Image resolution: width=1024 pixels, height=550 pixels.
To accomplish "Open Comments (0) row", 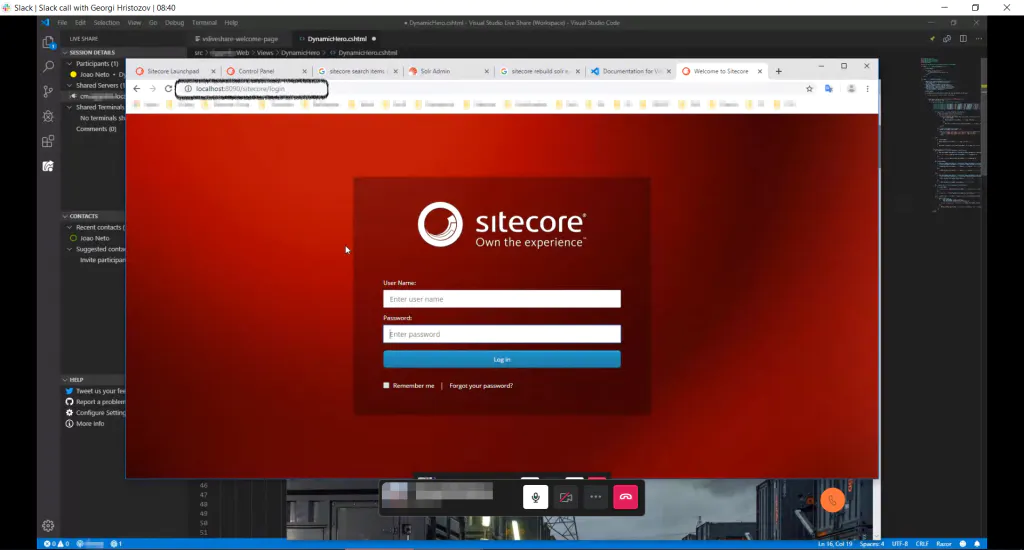I will 96,129.
